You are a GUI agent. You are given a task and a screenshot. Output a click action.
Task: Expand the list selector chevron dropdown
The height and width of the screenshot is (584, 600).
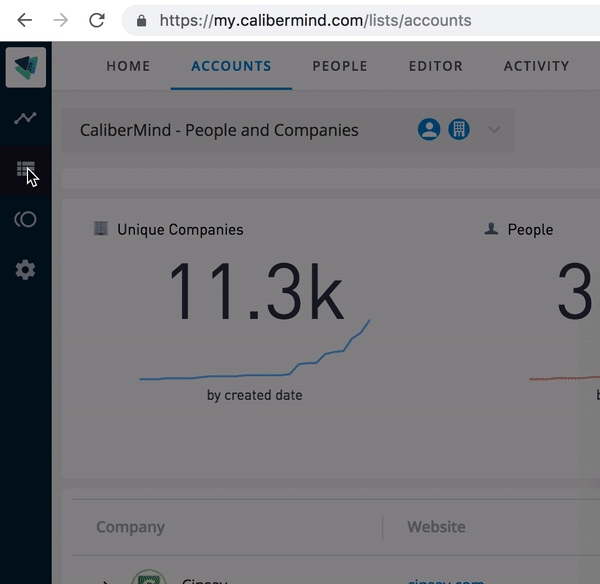click(494, 130)
